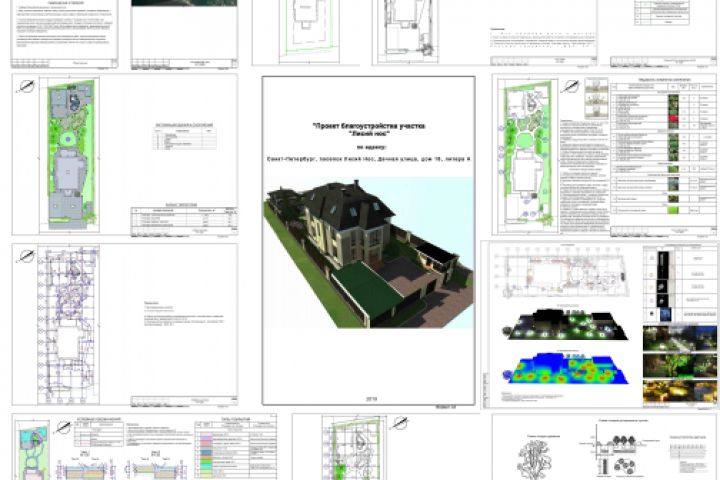
Task: Open the paving sections sheet with the color legend
Action: tap(144, 447)
